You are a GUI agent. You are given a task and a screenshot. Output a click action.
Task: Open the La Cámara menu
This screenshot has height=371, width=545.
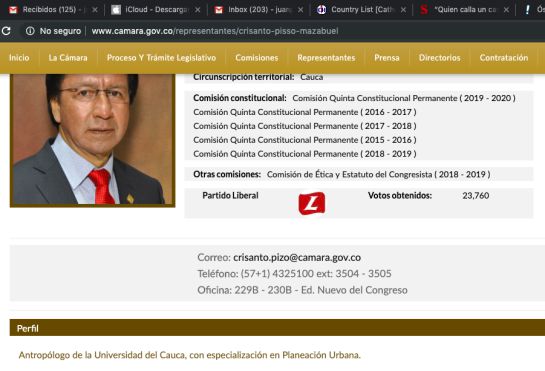point(68,58)
